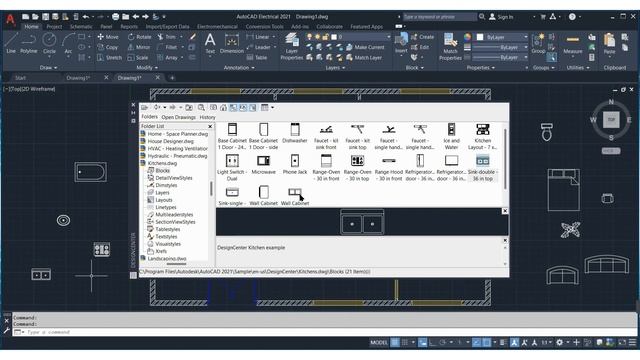The height and width of the screenshot is (360, 640).
Task: Select the Microwave block
Action: [x=263, y=165]
